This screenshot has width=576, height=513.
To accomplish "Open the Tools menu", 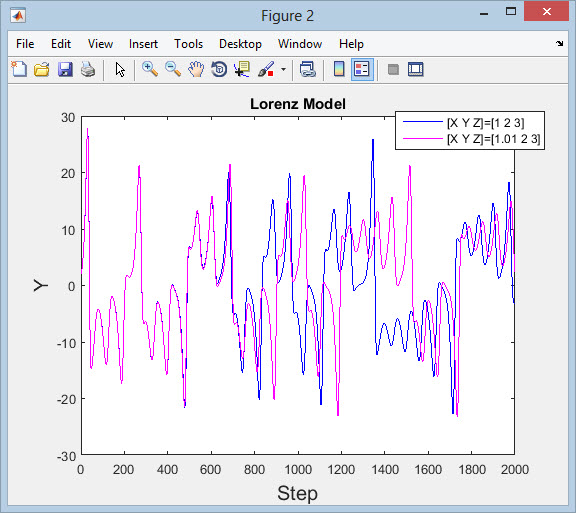I will coord(188,44).
